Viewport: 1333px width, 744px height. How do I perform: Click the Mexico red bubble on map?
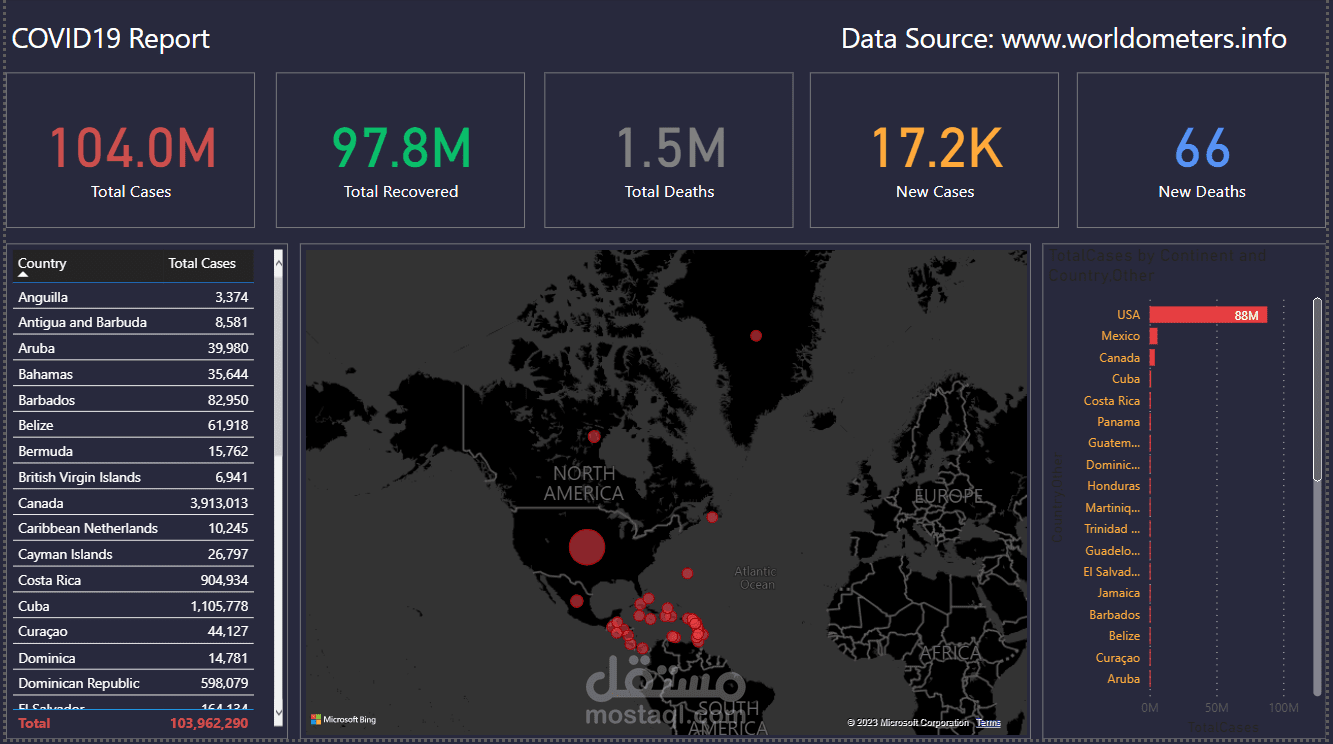pos(577,601)
